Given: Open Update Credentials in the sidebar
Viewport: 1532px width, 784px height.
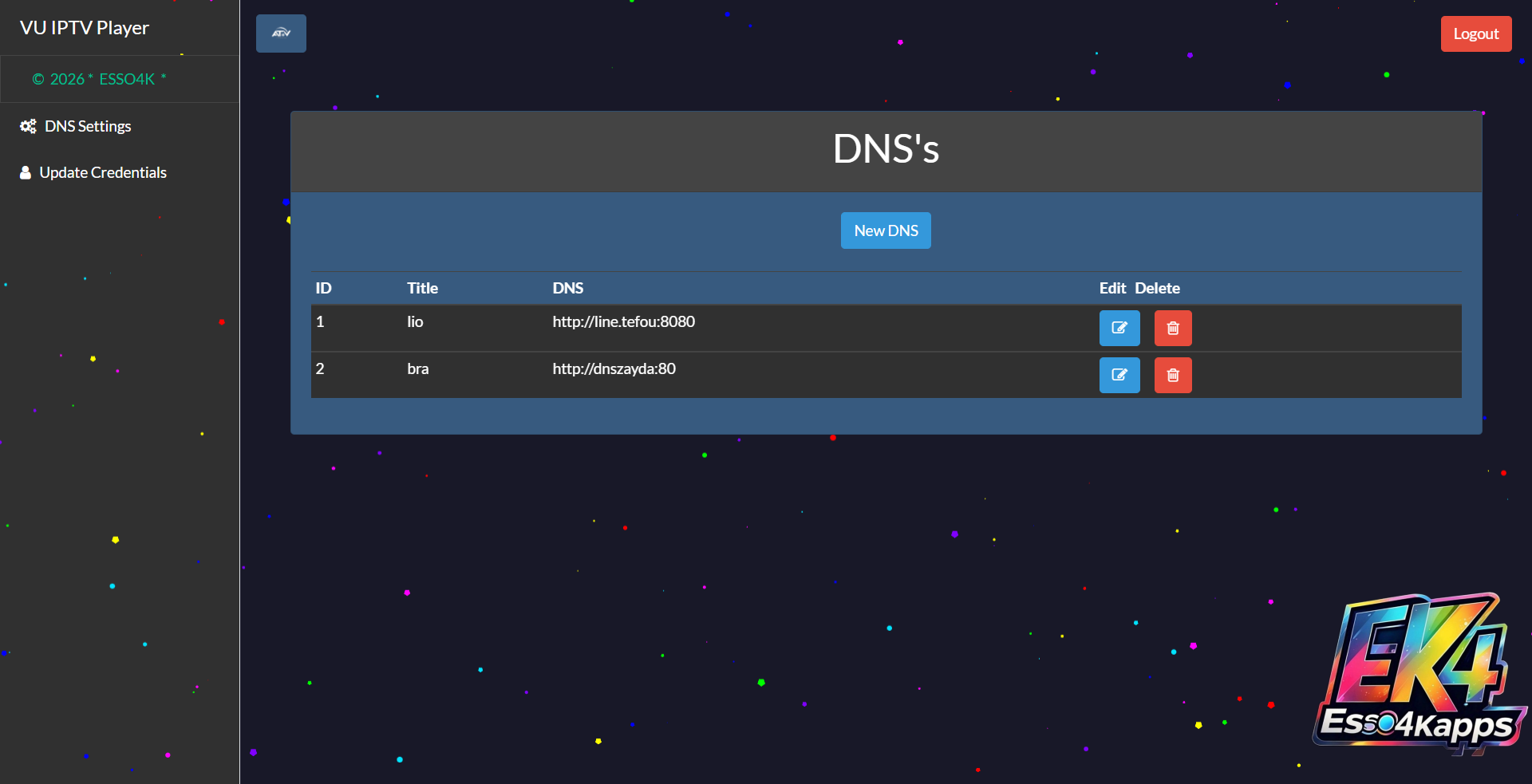Looking at the screenshot, I should (x=103, y=173).
